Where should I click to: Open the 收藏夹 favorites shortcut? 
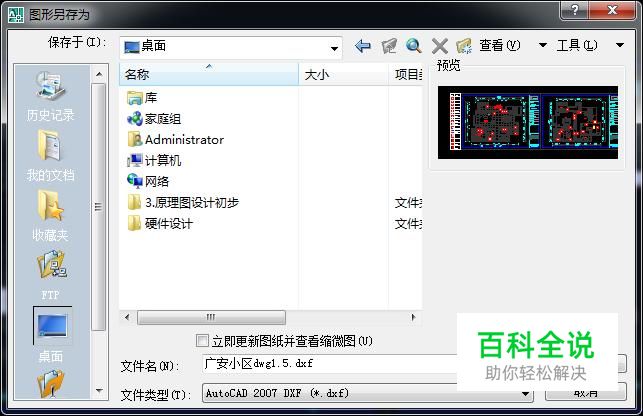tap(50, 216)
